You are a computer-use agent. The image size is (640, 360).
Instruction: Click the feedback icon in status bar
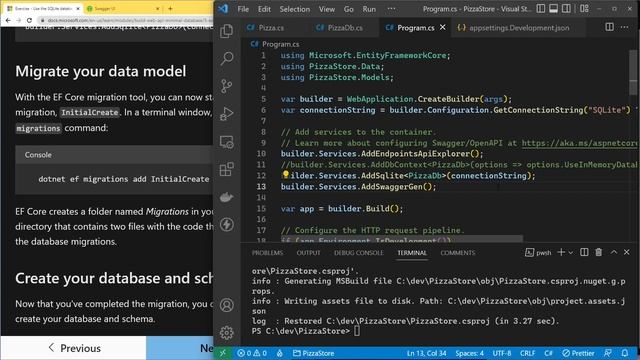coord(608,353)
